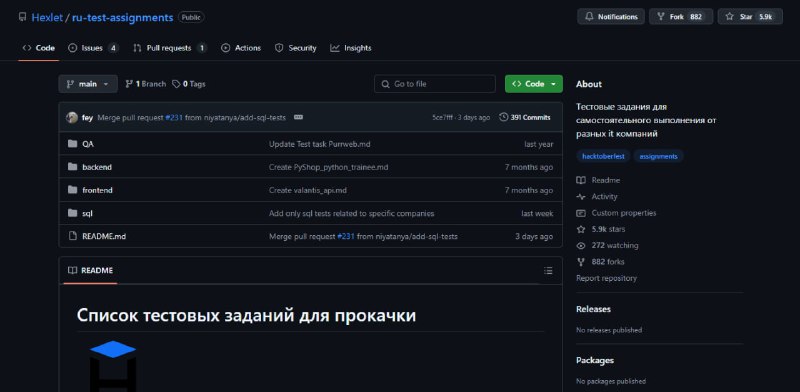Click the assignments topic tag
800x392 pixels.
point(659,157)
